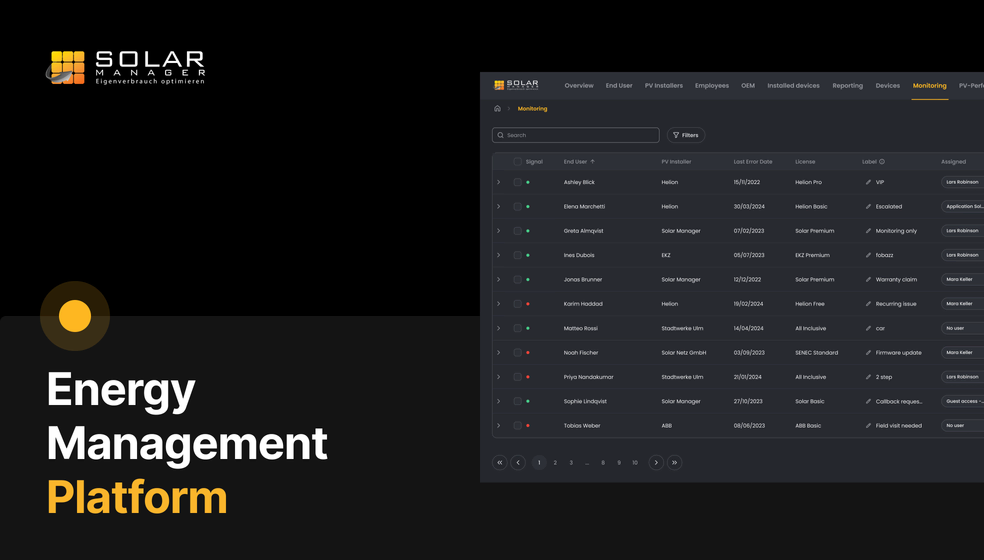The height and width of the screenshot is (560, 984).
Task: Edit pencil icon for Callback request label
Action: tap(869, 401)
